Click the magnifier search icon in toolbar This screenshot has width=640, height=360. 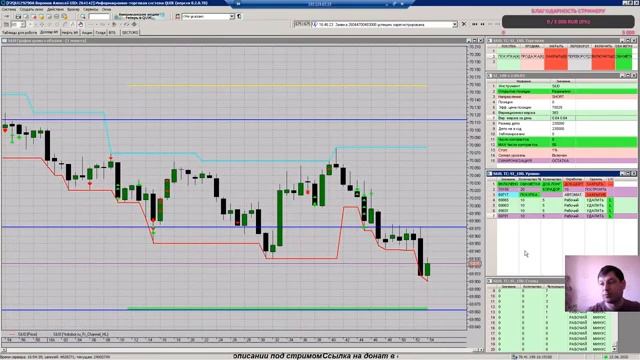point(83,16)
